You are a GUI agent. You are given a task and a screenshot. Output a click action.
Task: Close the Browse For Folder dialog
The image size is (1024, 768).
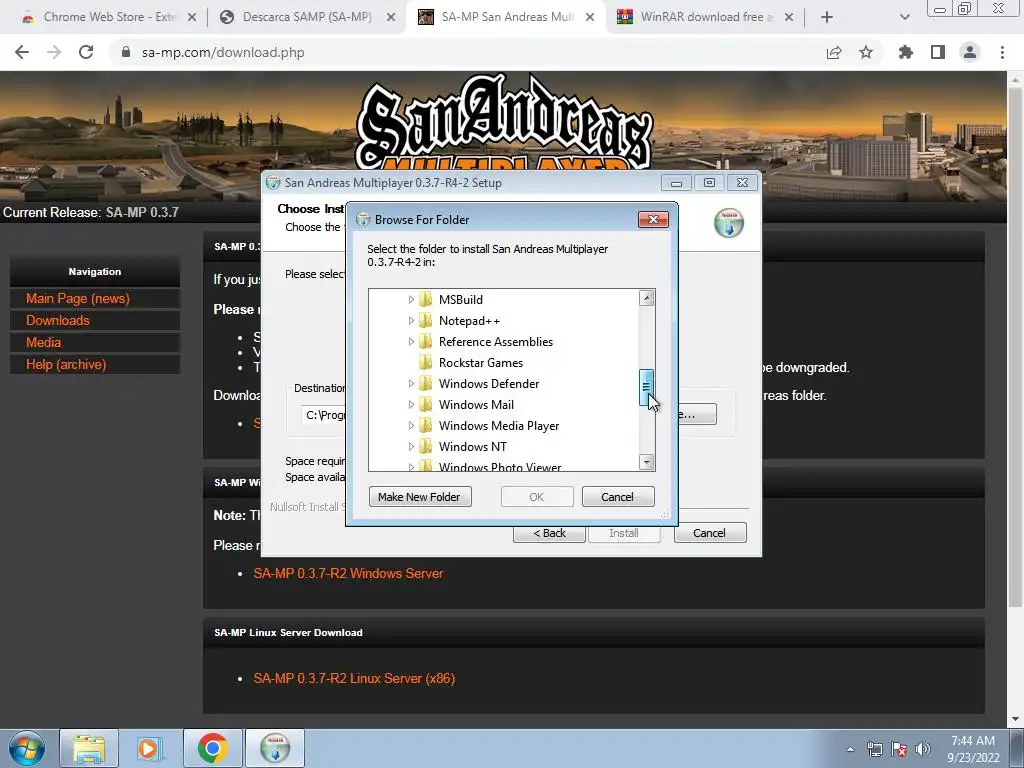(653, 219)
